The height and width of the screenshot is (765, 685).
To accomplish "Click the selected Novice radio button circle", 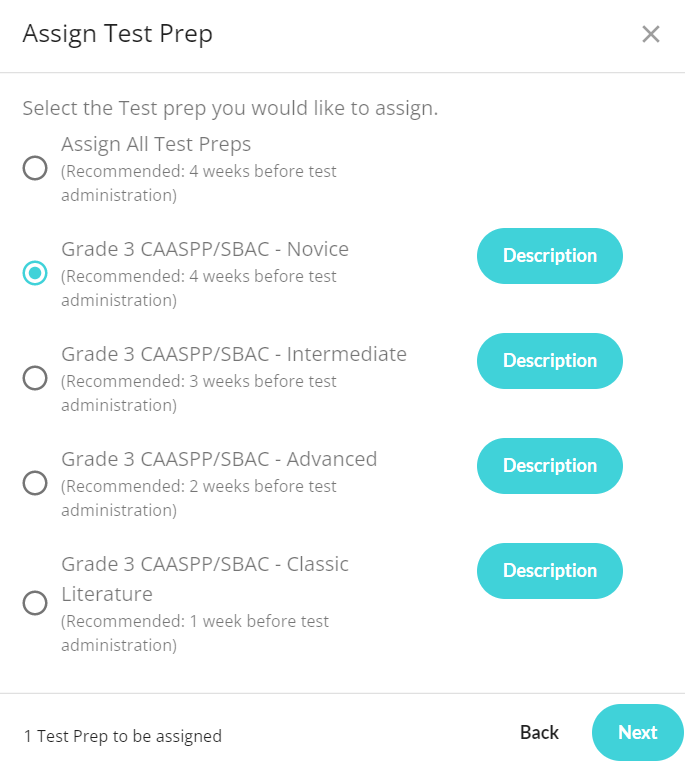I will [35, 273].
